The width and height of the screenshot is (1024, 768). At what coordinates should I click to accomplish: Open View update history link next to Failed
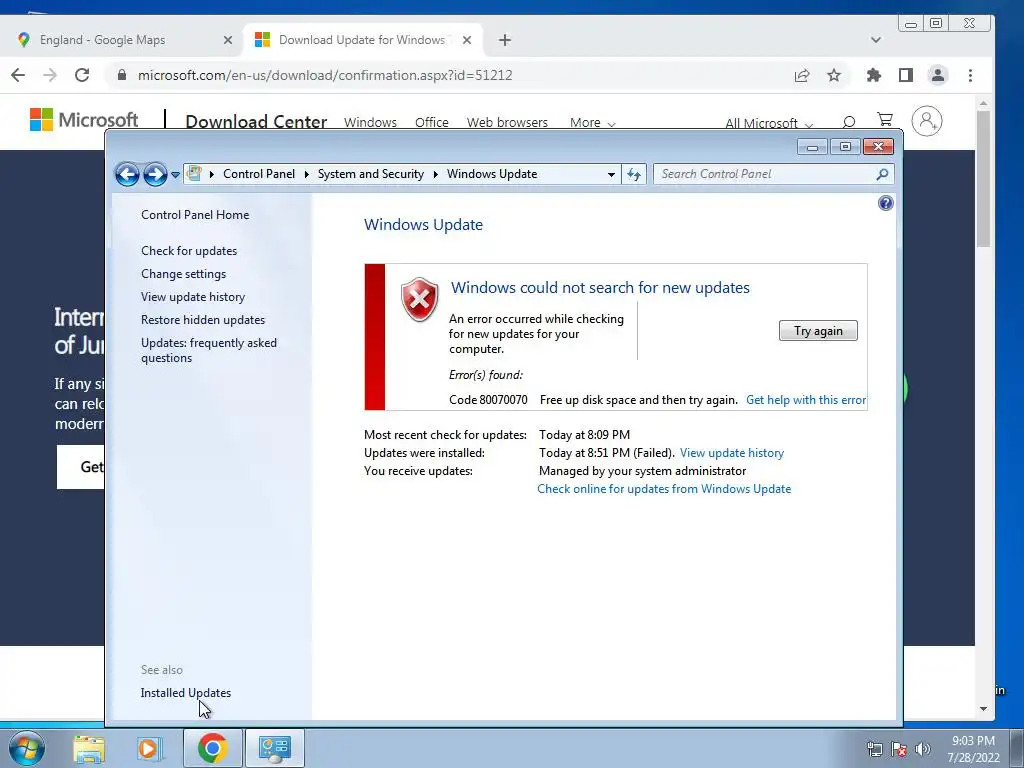pyautogui.click(x=731, y=453)
